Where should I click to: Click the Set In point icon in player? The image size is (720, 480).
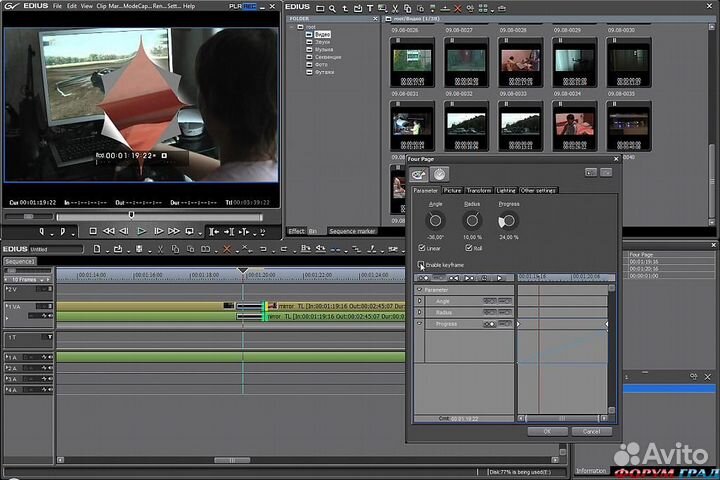[x=44, y=231]
